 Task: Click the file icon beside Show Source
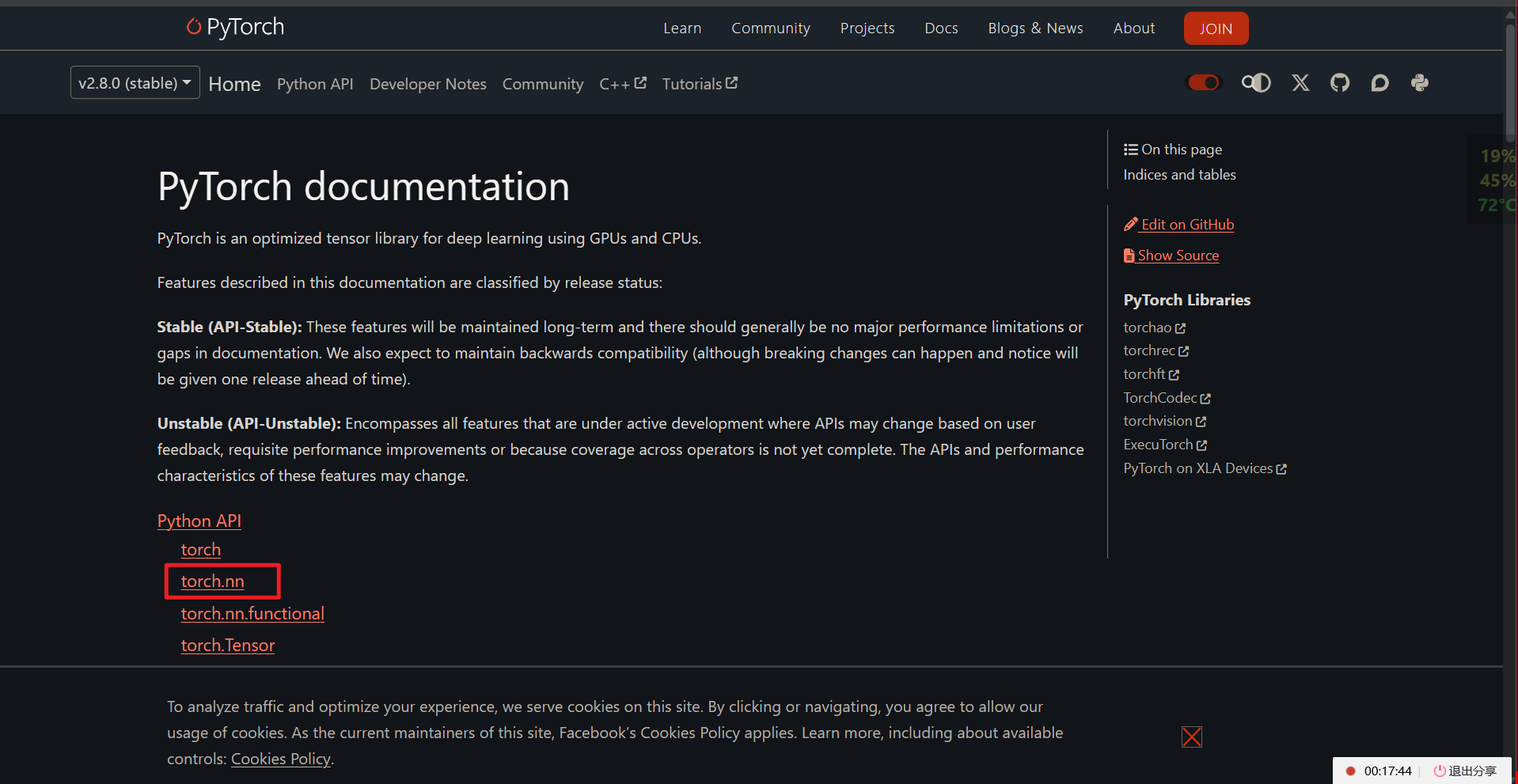[1129, 255]
